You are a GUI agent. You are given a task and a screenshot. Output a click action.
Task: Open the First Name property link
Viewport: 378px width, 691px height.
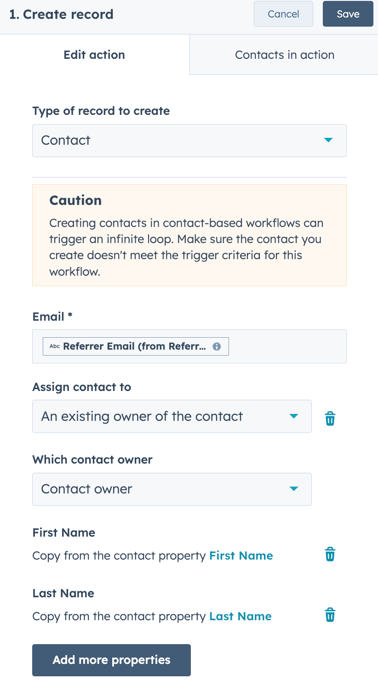(x=241, y=556)
